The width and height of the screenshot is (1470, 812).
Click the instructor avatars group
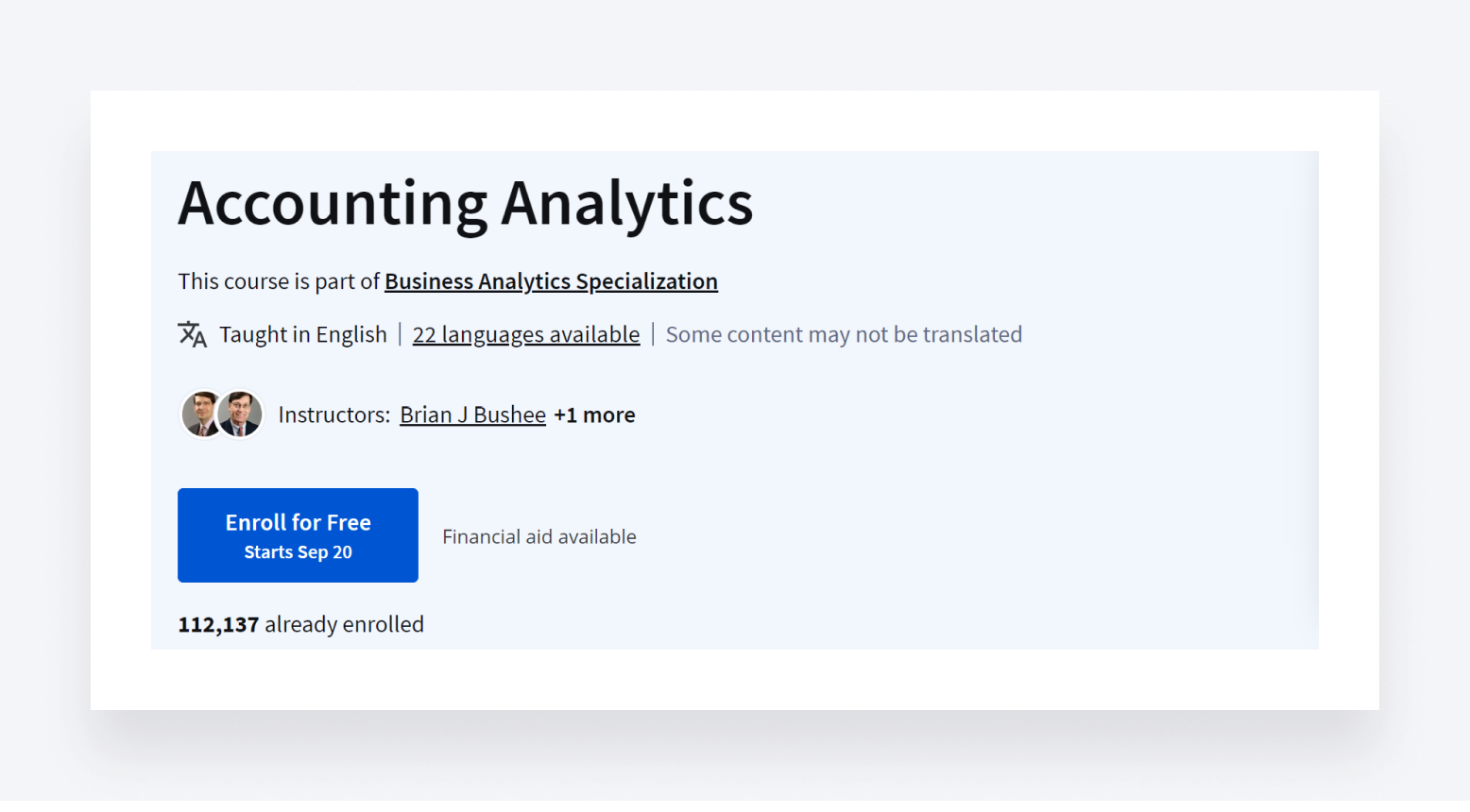tap(221, 414)
